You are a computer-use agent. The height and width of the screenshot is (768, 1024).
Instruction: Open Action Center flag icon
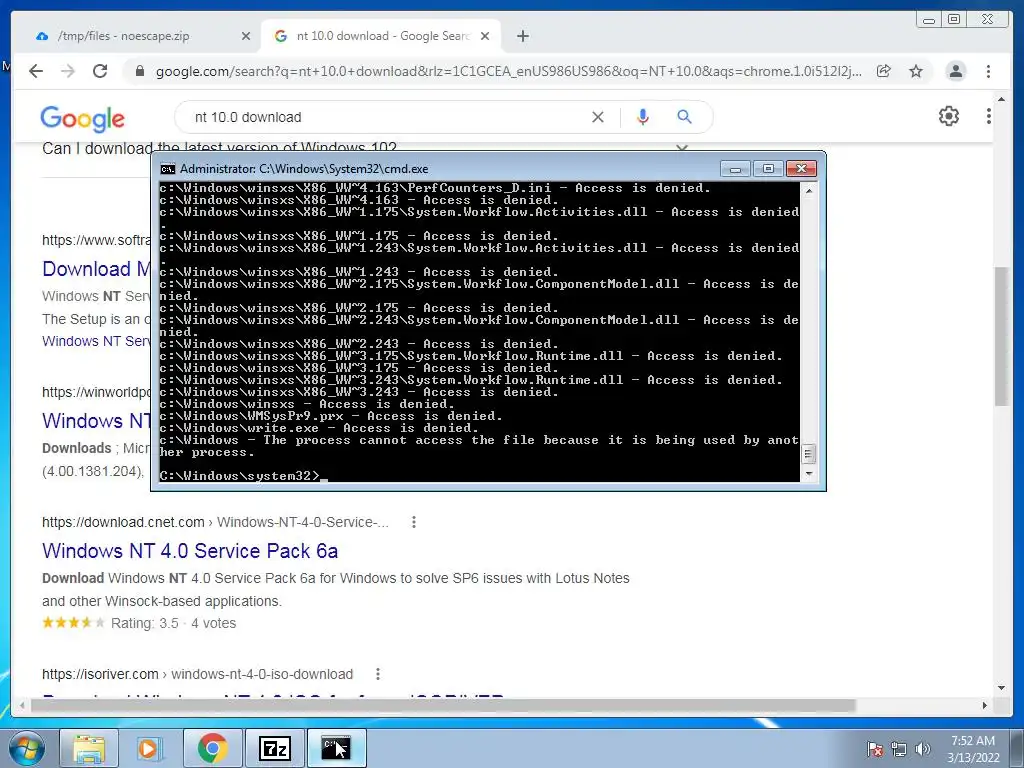[x=875, y=749]
